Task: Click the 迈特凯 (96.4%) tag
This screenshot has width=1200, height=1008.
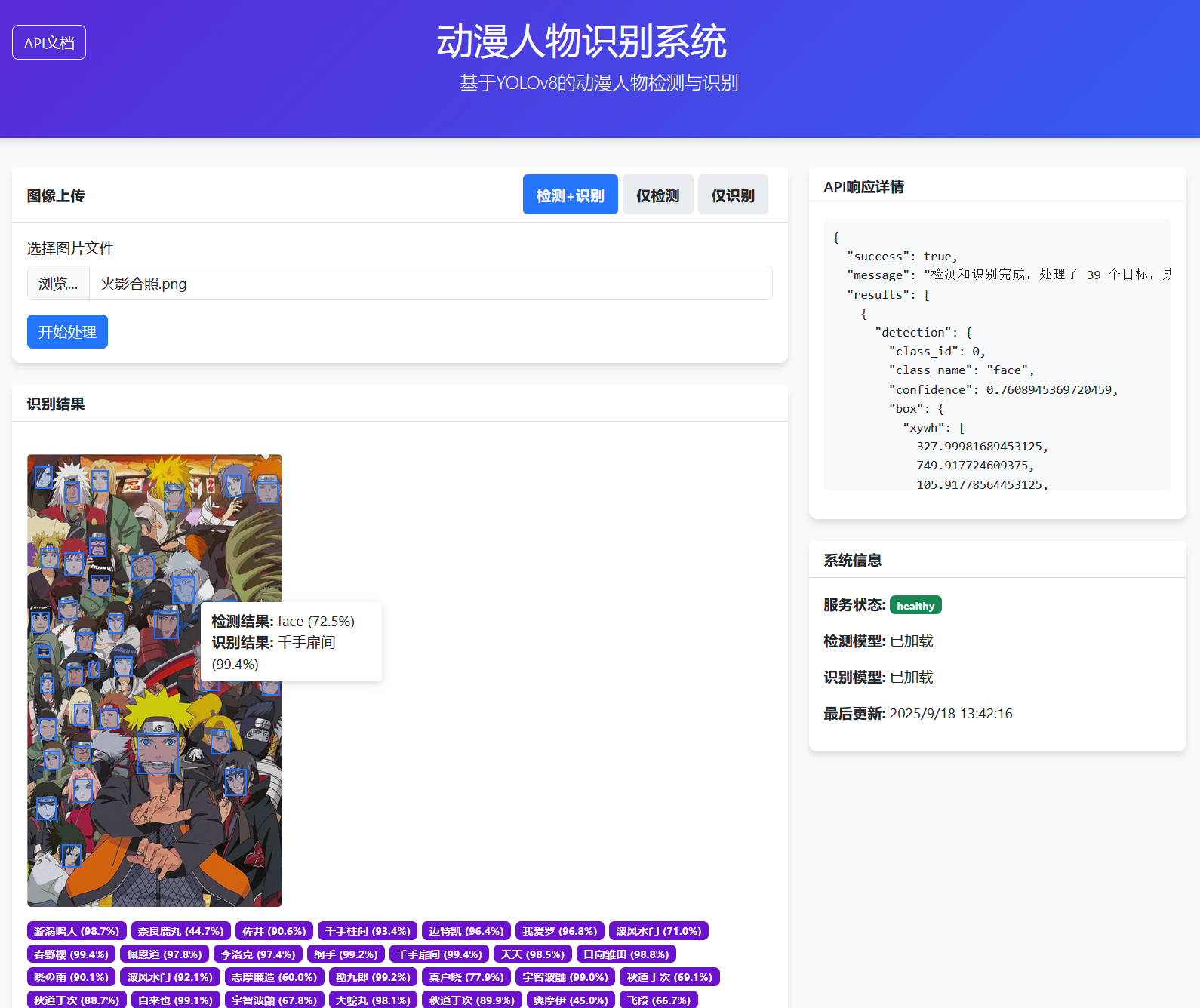Action: tap(466, 931)
